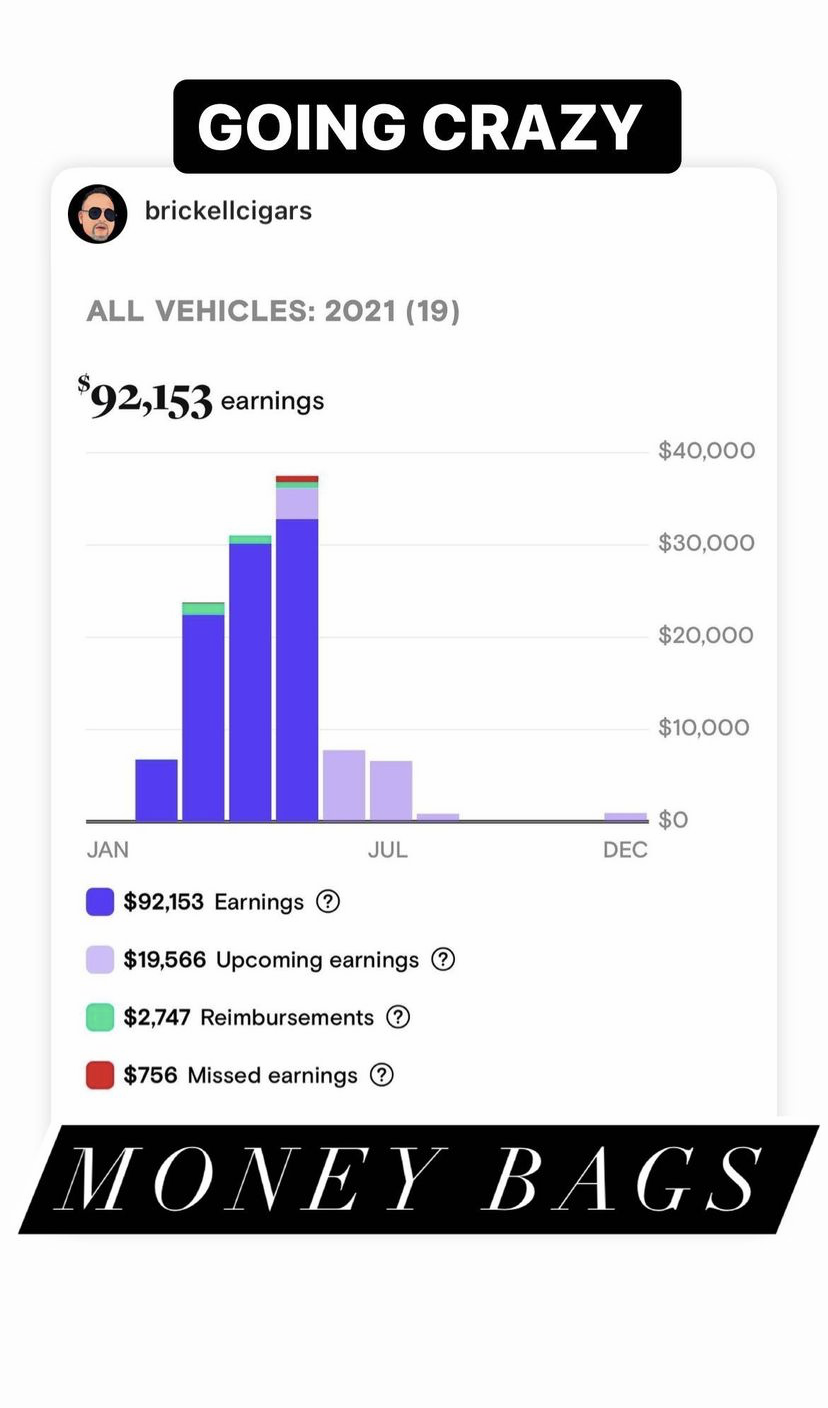Tap the MONEY BAGS banner
The height and width of the screenshot is (1408, 828).
[x=418, y=1179]
